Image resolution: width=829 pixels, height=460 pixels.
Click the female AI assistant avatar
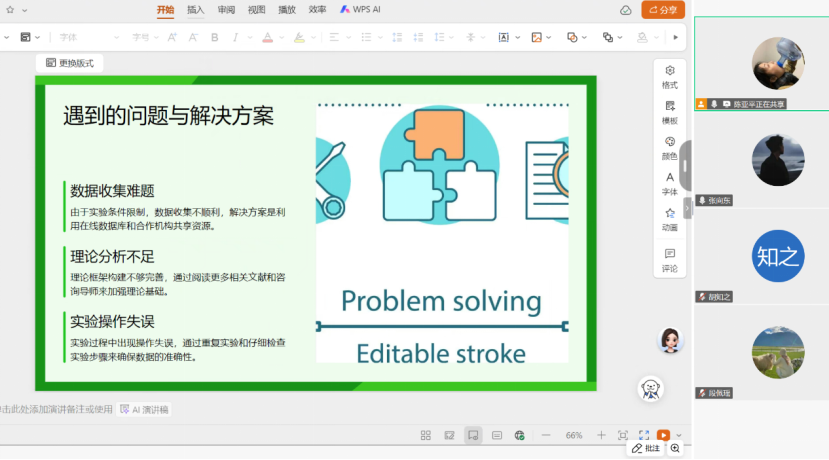pos(670,340)
